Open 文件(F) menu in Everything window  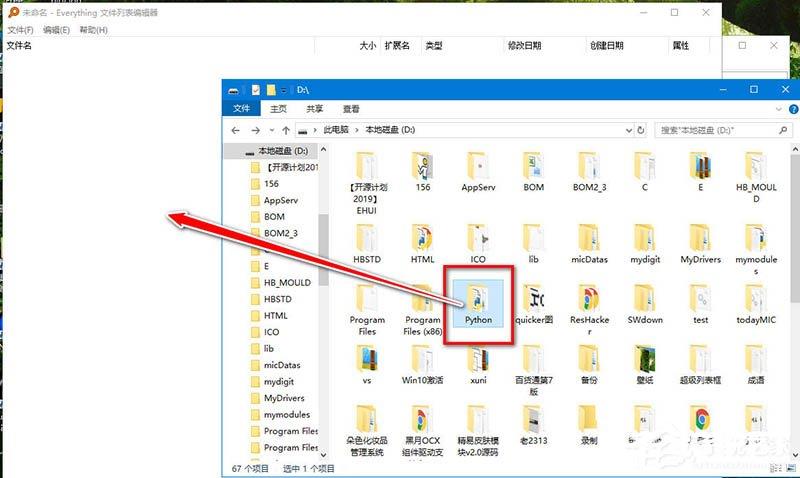(x=20, y=30)
